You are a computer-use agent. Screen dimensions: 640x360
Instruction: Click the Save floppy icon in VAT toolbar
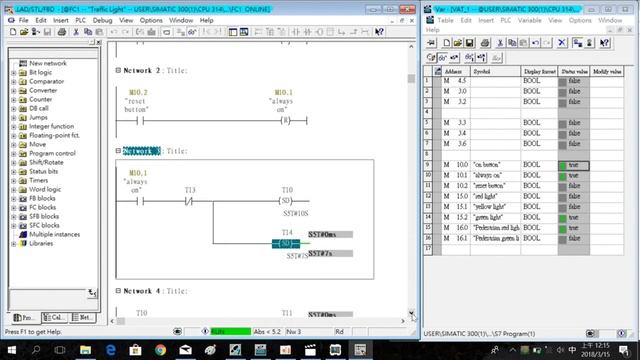click(469, 42)
